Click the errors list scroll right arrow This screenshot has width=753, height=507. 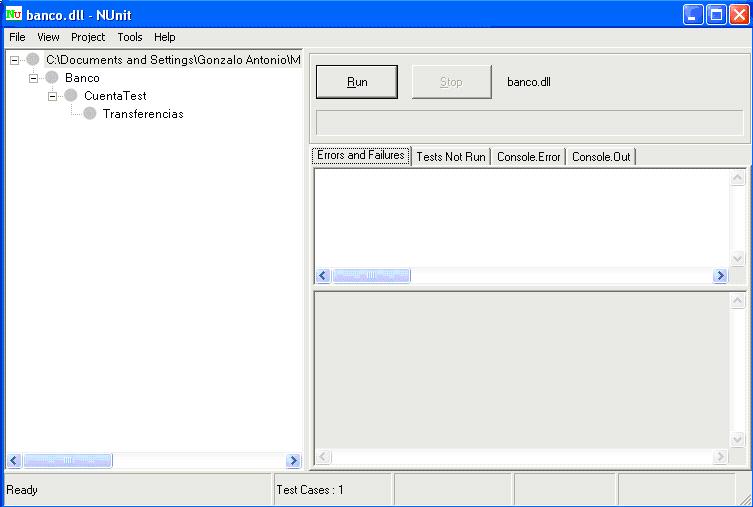[720, 276]
